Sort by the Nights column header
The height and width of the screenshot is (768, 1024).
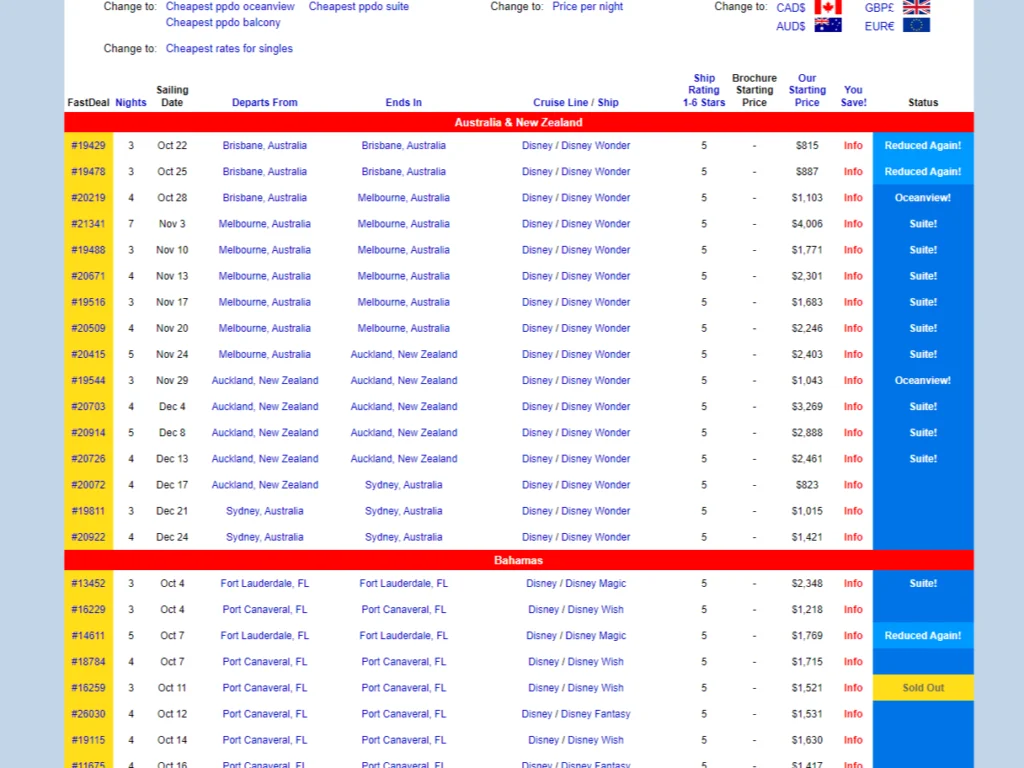click(x=131, y=103)
